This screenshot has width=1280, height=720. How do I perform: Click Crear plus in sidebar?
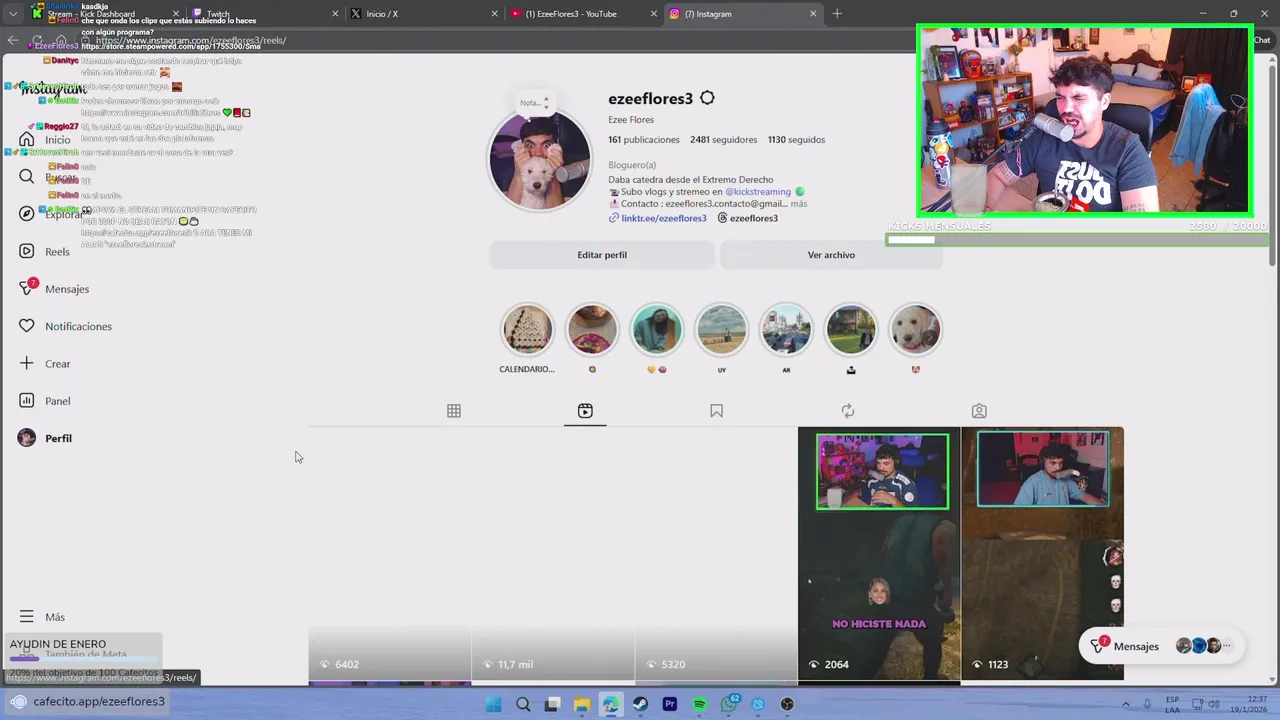coord(44,364)
